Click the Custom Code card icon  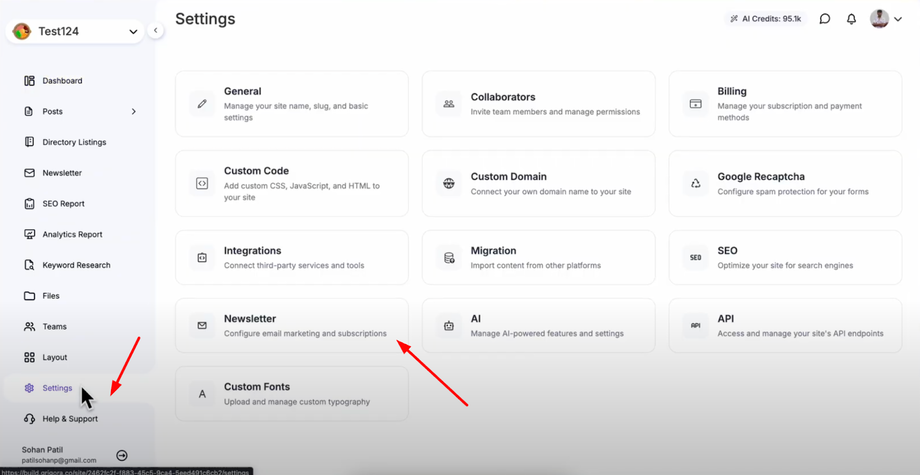(202, 184)
